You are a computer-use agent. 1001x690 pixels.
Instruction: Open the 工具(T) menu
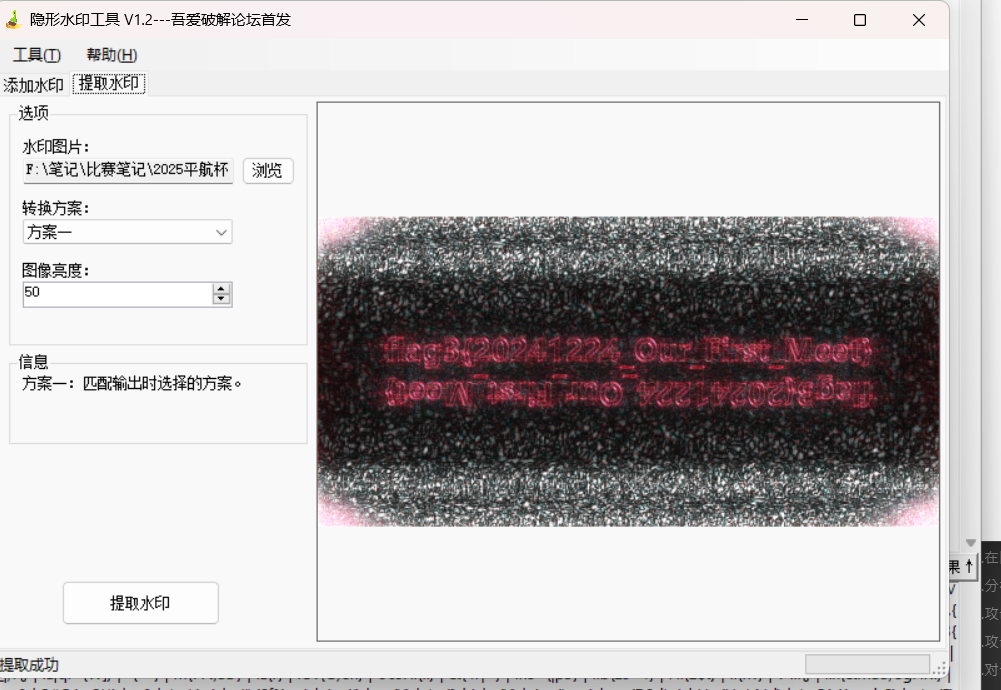pos(37,55)
